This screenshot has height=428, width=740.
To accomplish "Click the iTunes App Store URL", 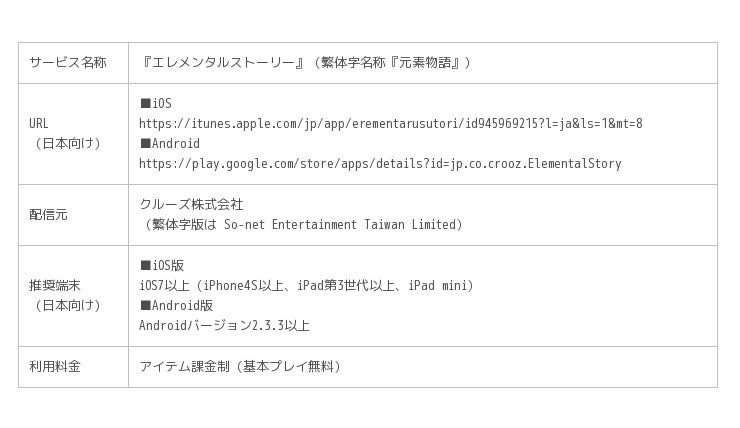I will [390, 124].
